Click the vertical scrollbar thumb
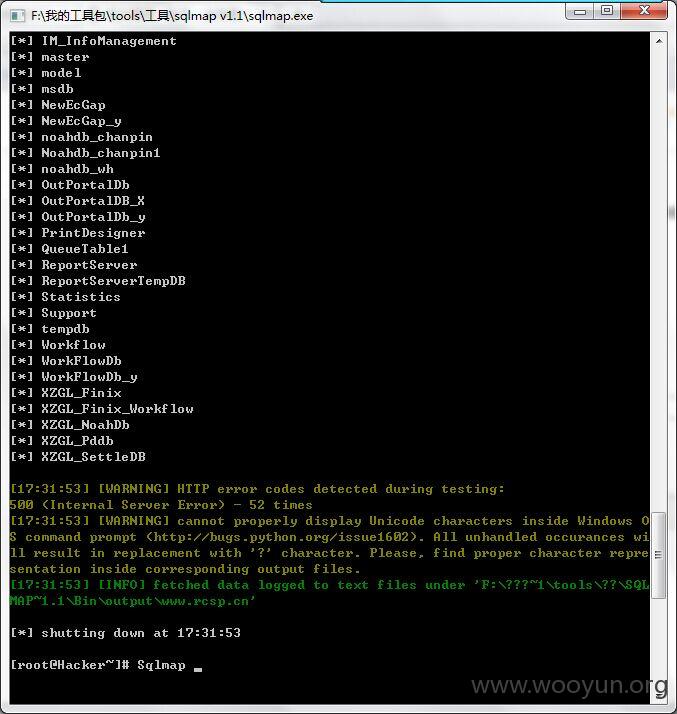Image resolution: width=677 pixels, height=714 pixels. tap(659, 555)
